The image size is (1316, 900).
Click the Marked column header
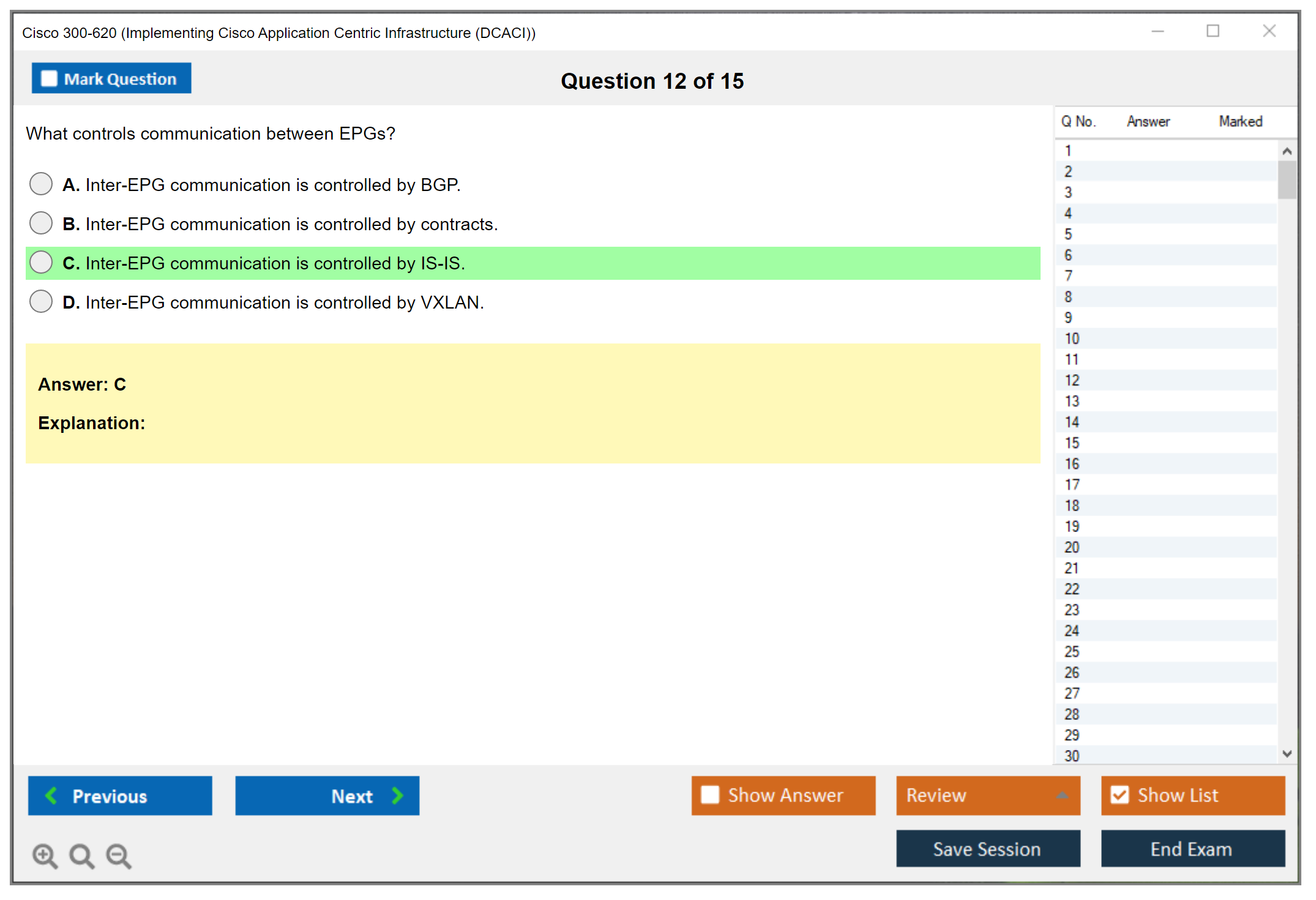1240,121
